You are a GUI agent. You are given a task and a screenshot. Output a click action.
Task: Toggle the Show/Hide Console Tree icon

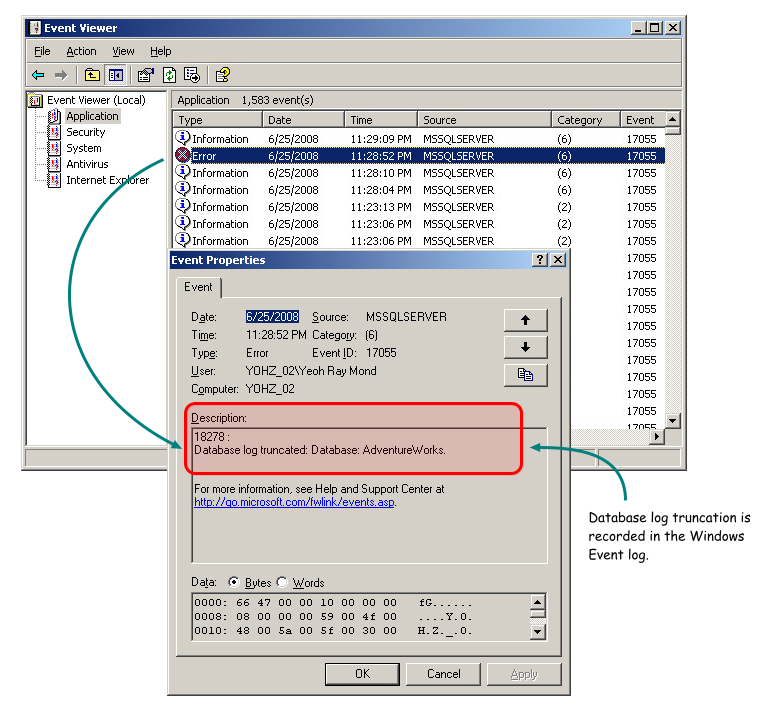coord(115,75)
